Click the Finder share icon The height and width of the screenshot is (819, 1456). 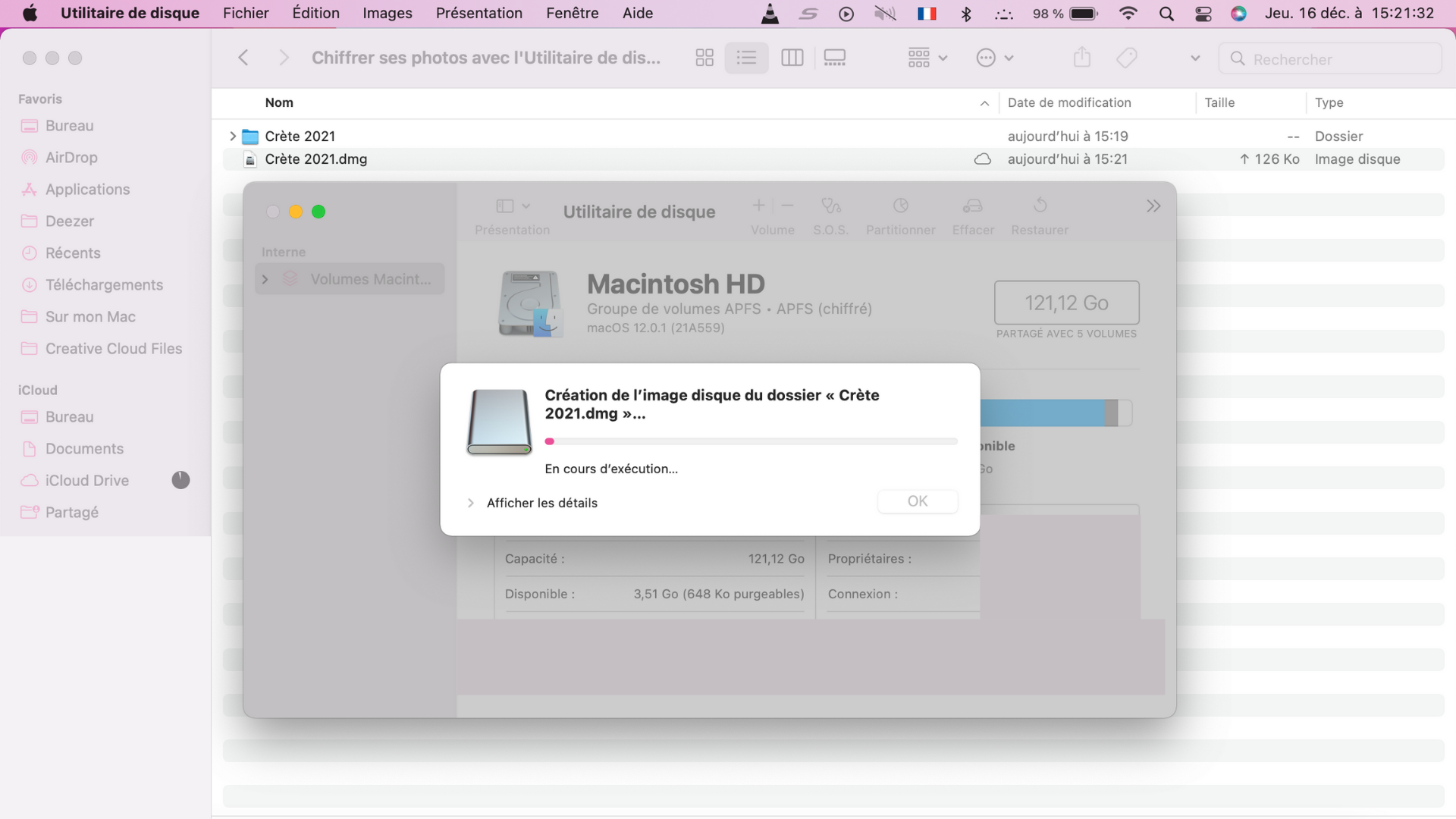1081,58
